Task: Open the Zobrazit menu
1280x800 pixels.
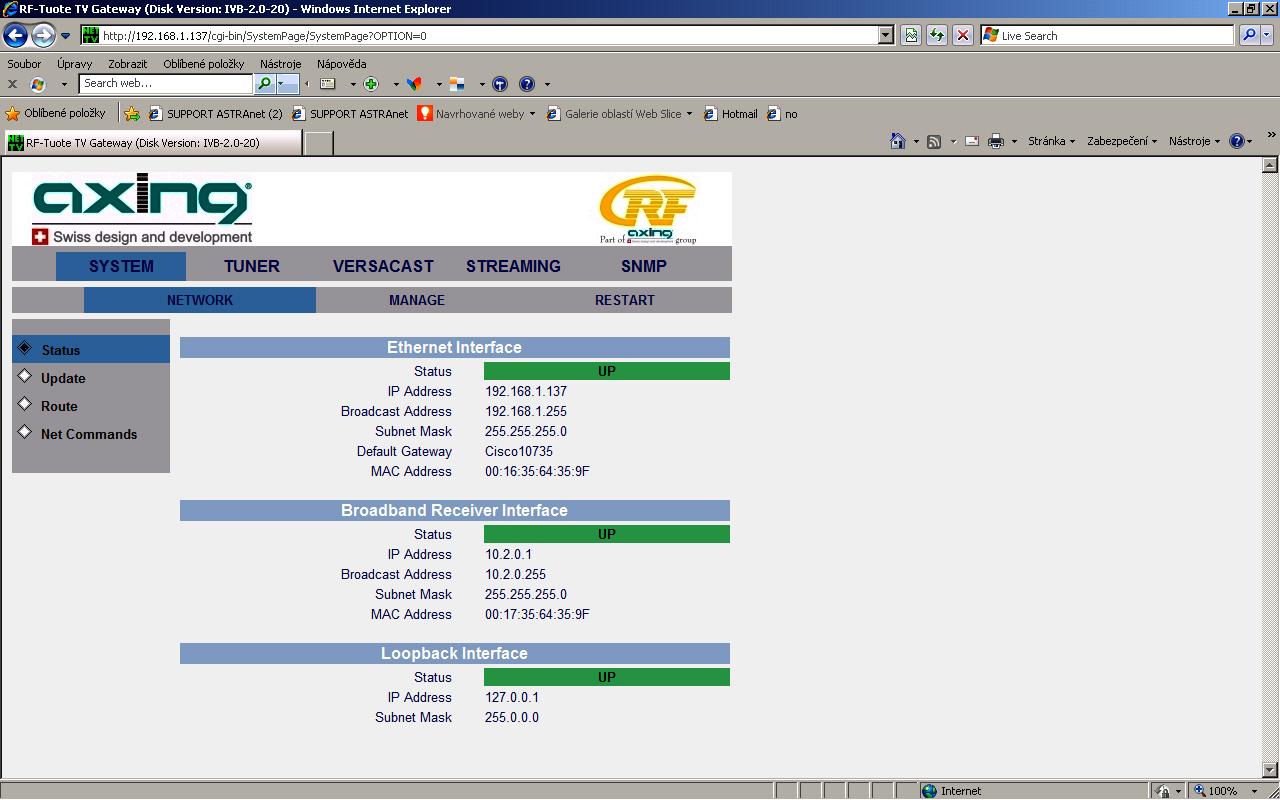Action: (x=128, y=64)
